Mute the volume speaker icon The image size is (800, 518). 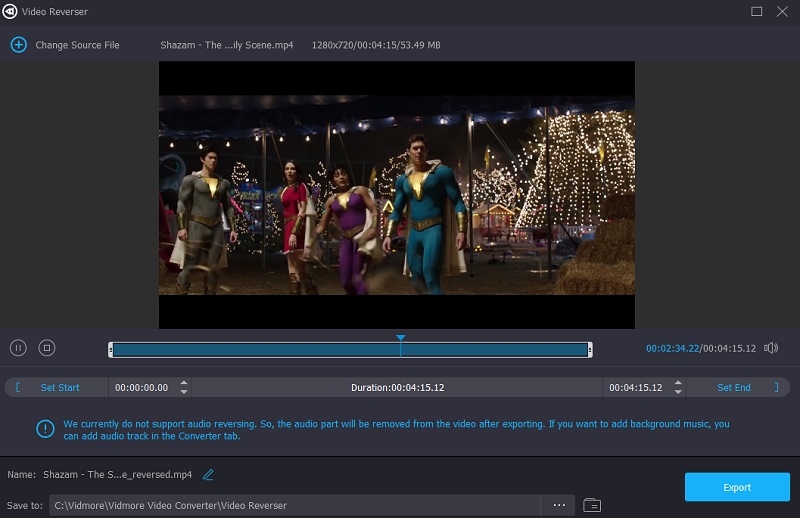click(771, 348)
